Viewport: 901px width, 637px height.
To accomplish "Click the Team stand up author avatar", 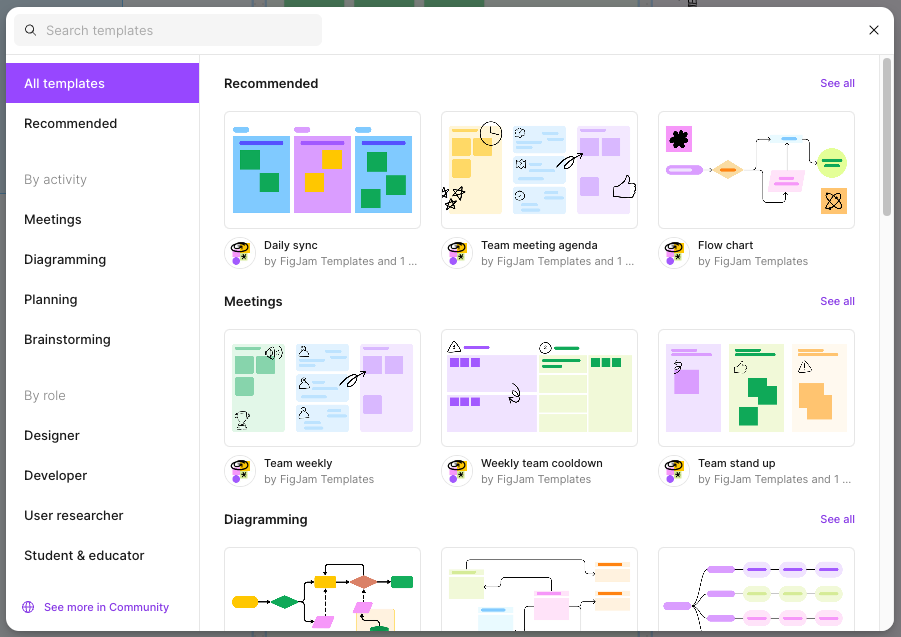I will click(673, 471).
